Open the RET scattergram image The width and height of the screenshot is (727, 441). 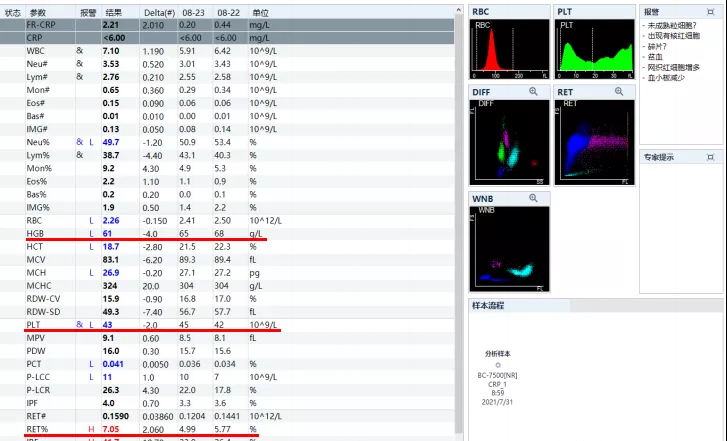click(594, 142)
